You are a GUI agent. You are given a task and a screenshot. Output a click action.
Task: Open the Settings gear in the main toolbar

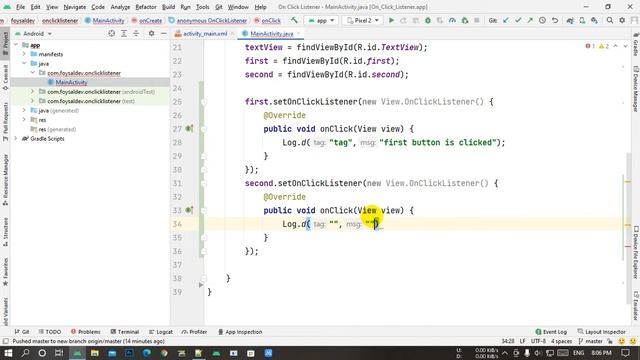click(622, 20)
